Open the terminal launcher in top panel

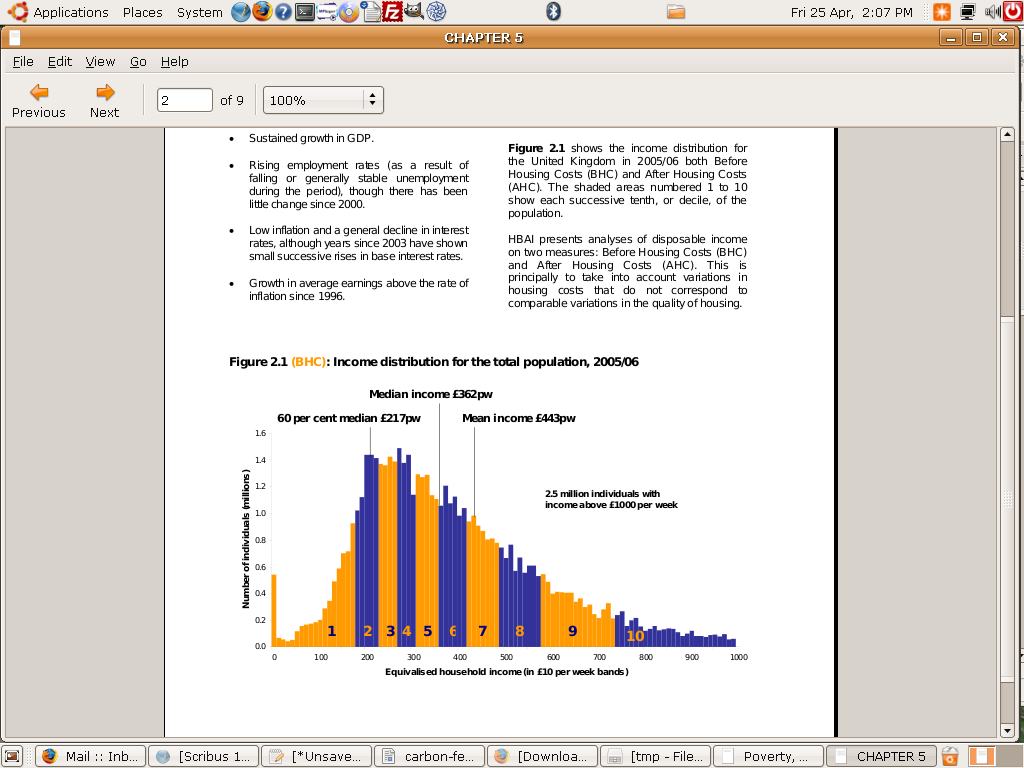(x=306, y=12)
